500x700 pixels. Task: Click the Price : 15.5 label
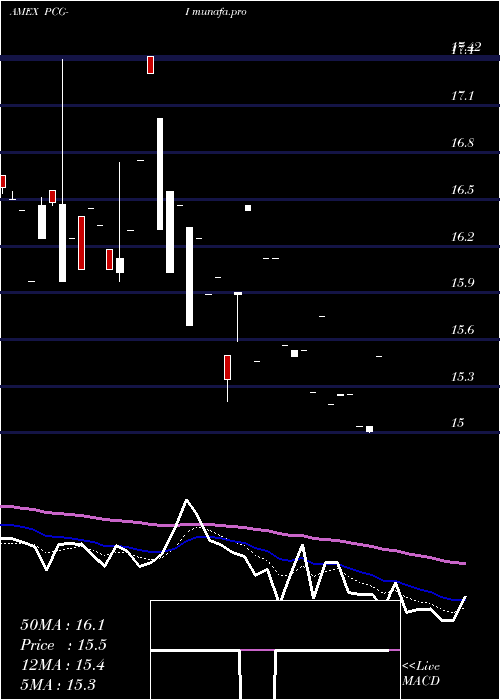(x=63, y=645)
